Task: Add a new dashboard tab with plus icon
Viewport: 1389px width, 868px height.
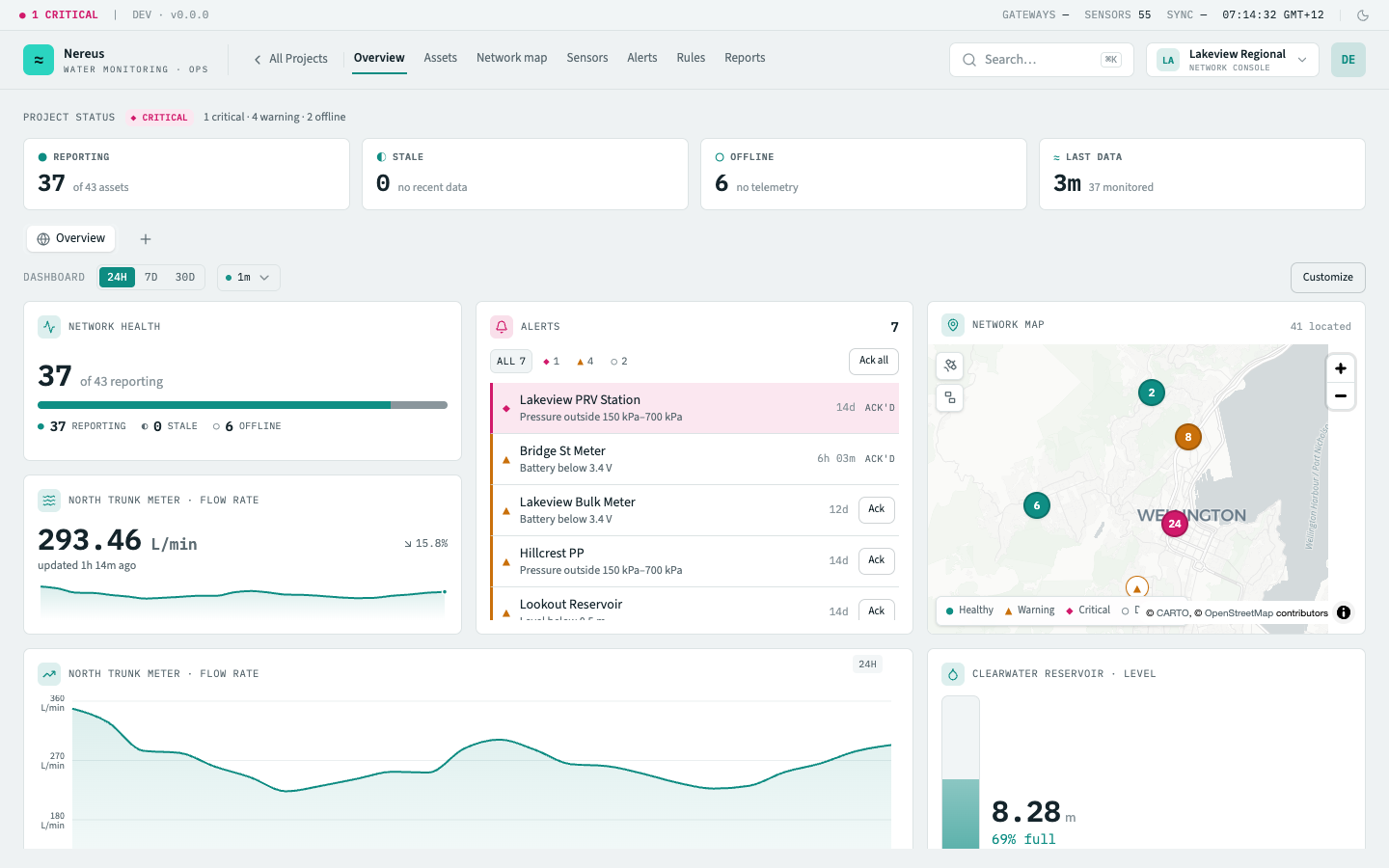Action: (x=146, y=239)
